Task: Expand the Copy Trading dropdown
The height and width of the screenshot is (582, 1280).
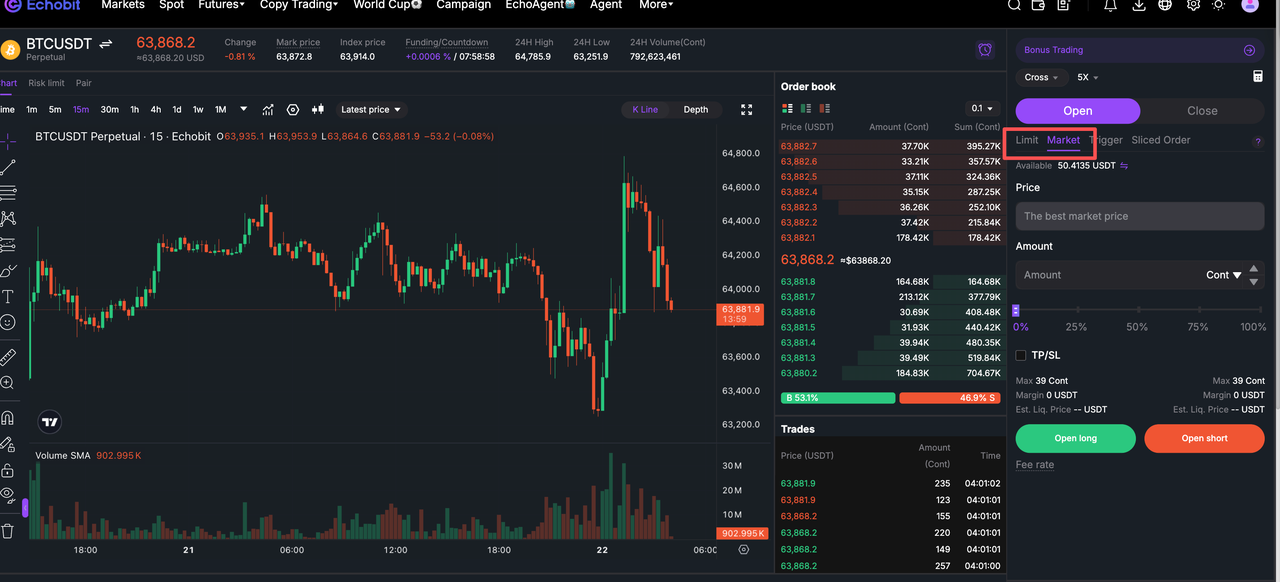Action: pos(299,5)
